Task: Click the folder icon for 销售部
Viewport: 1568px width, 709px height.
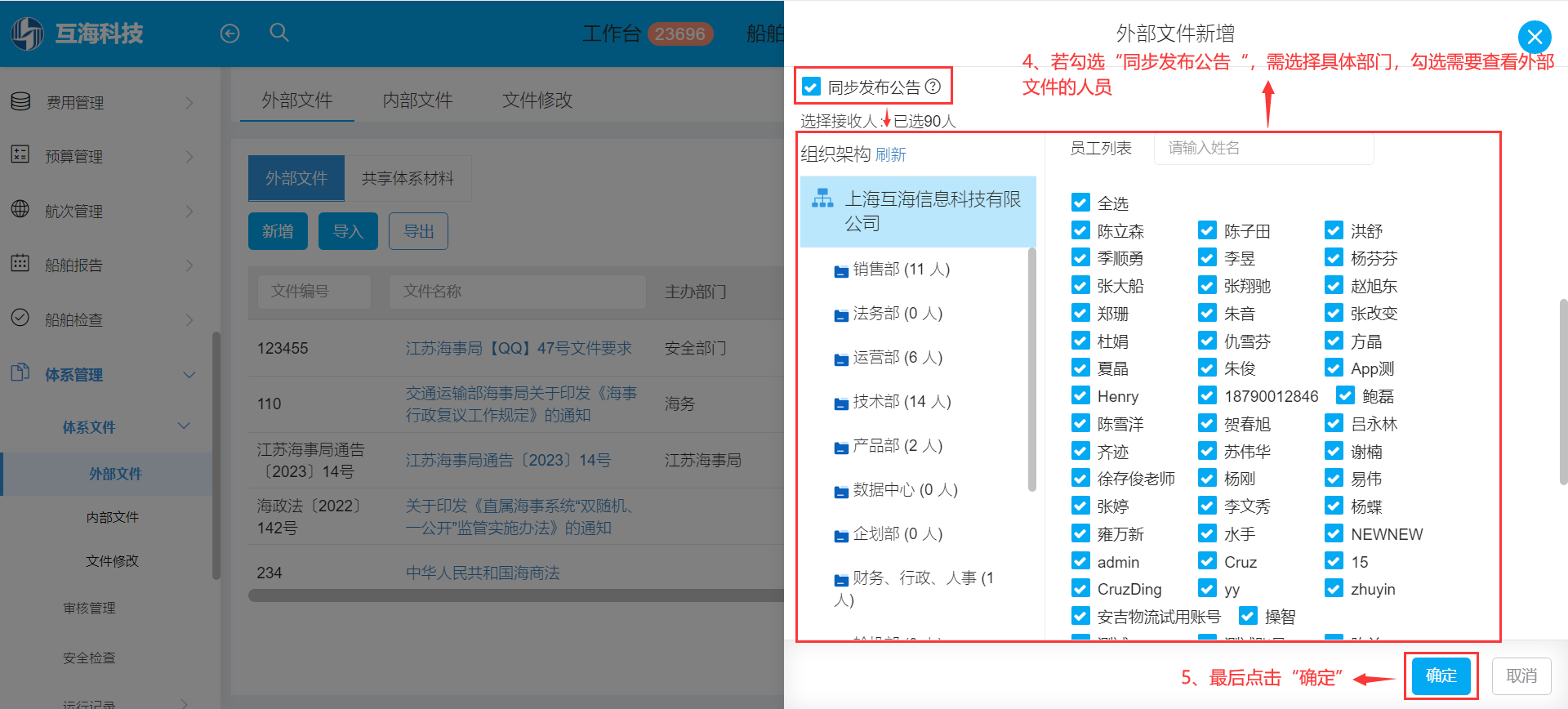Action: [x=841, y=271]
